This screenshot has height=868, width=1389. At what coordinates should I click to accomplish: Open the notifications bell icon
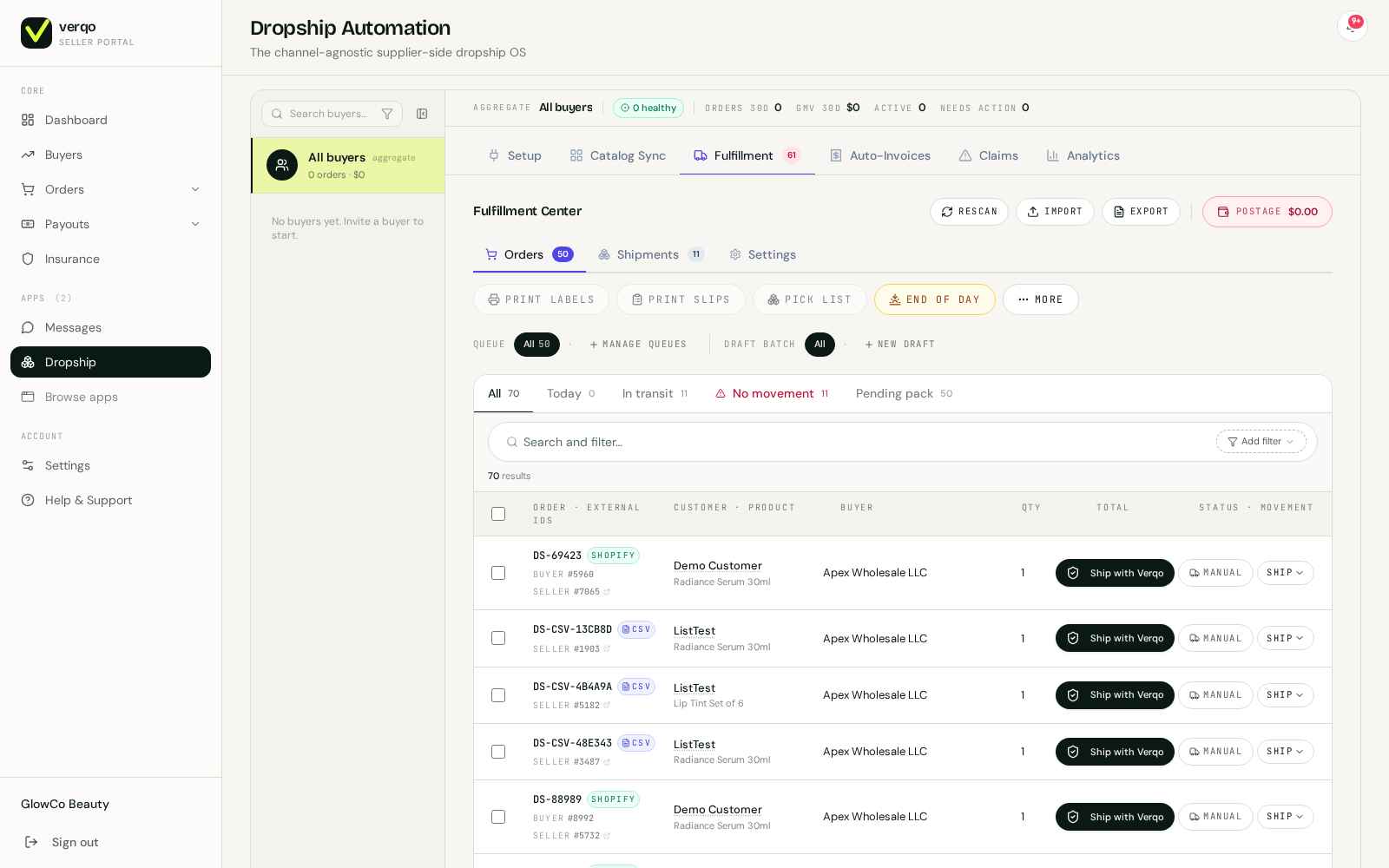point(1352,26)
